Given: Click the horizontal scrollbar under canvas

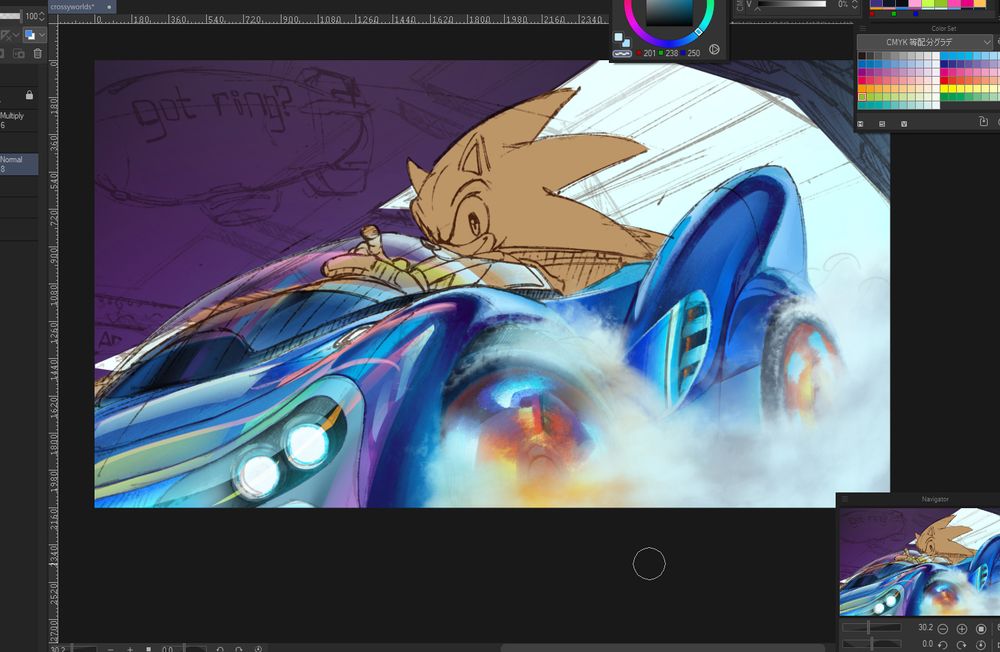Looking at the screenshot, I should [663, 648].
